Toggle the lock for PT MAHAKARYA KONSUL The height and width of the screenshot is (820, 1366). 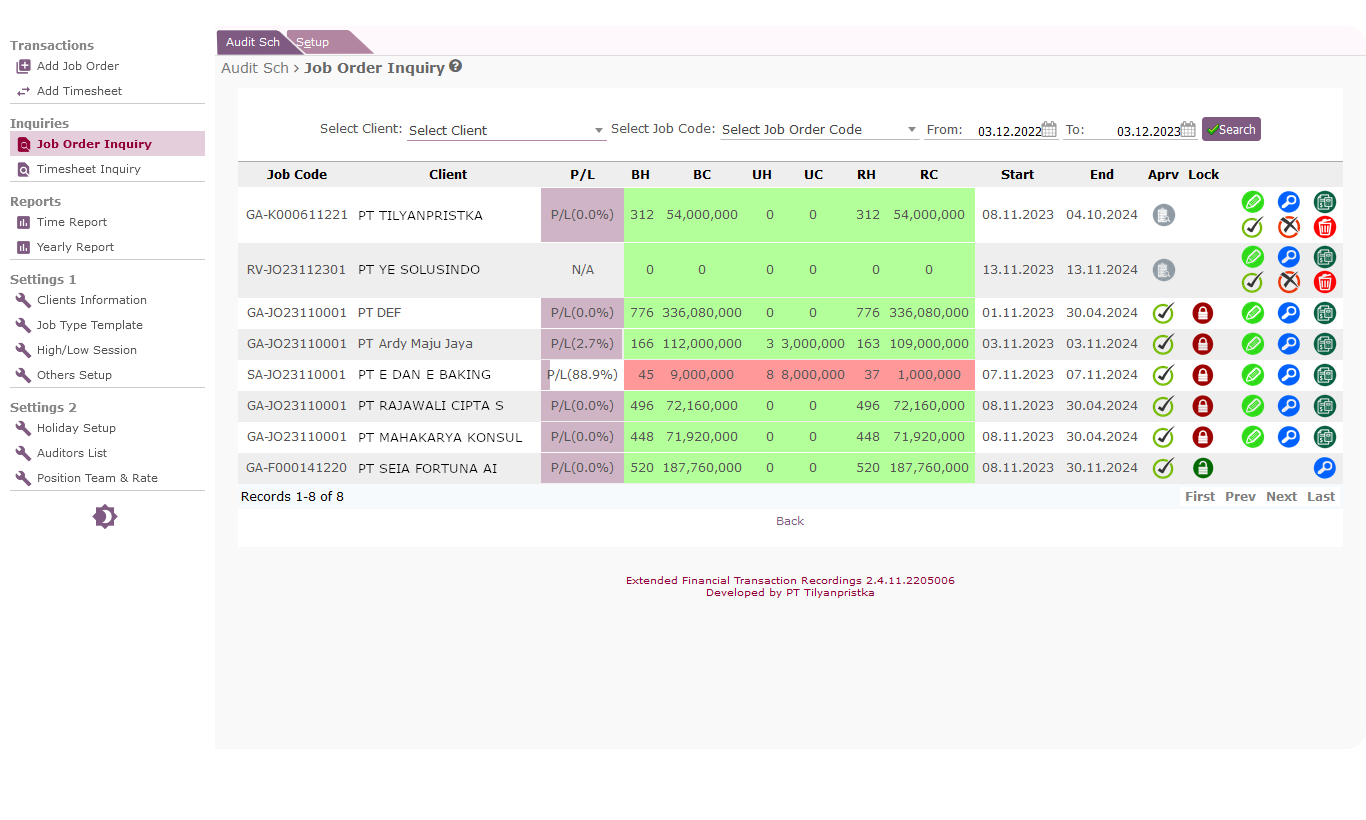pyautogui.click(x=1202, y=437)
